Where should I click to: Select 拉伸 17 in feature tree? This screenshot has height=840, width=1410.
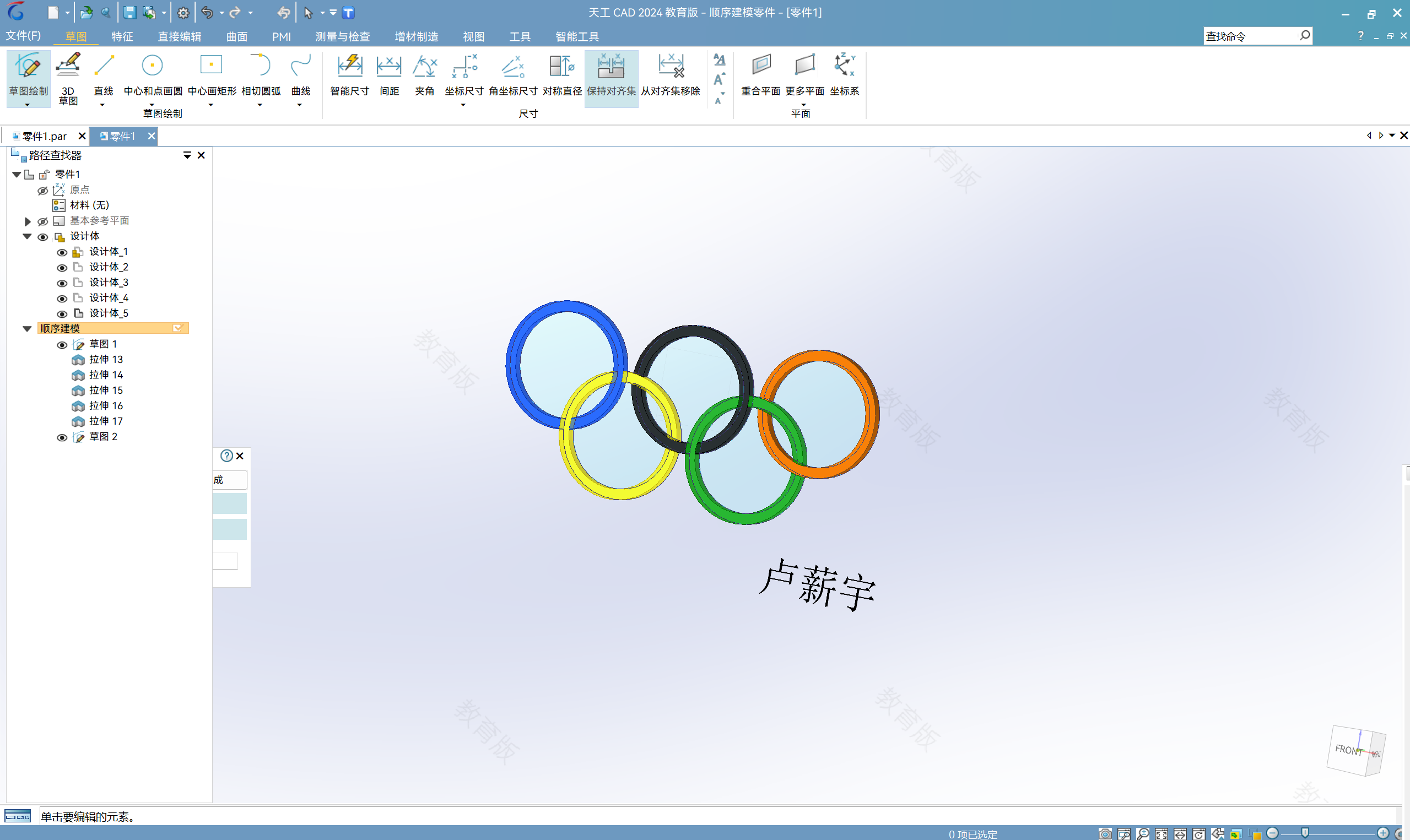click(106, 422)
